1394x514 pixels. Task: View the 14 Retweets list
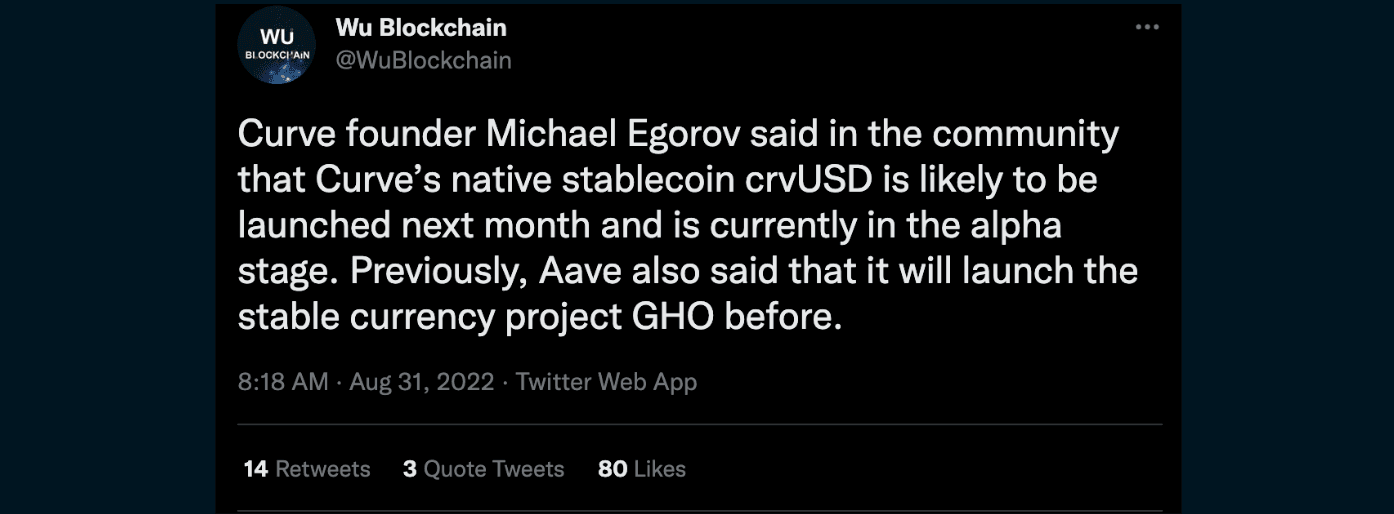click(306, 468)
